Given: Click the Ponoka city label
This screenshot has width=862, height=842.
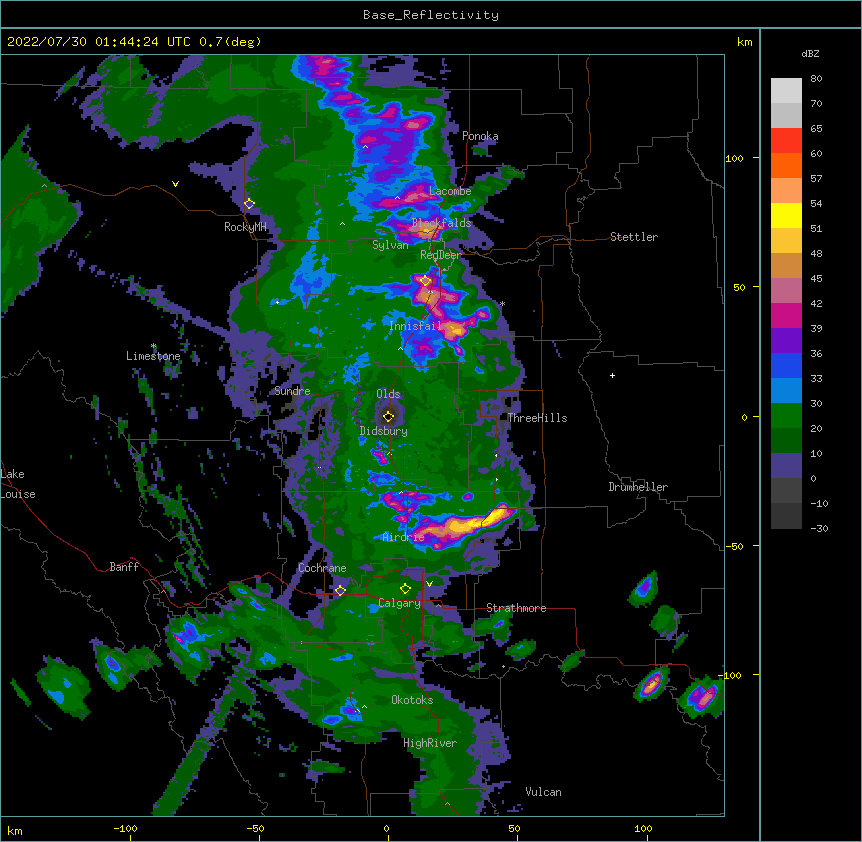Looking at the screenshot, I should point(480,136).
